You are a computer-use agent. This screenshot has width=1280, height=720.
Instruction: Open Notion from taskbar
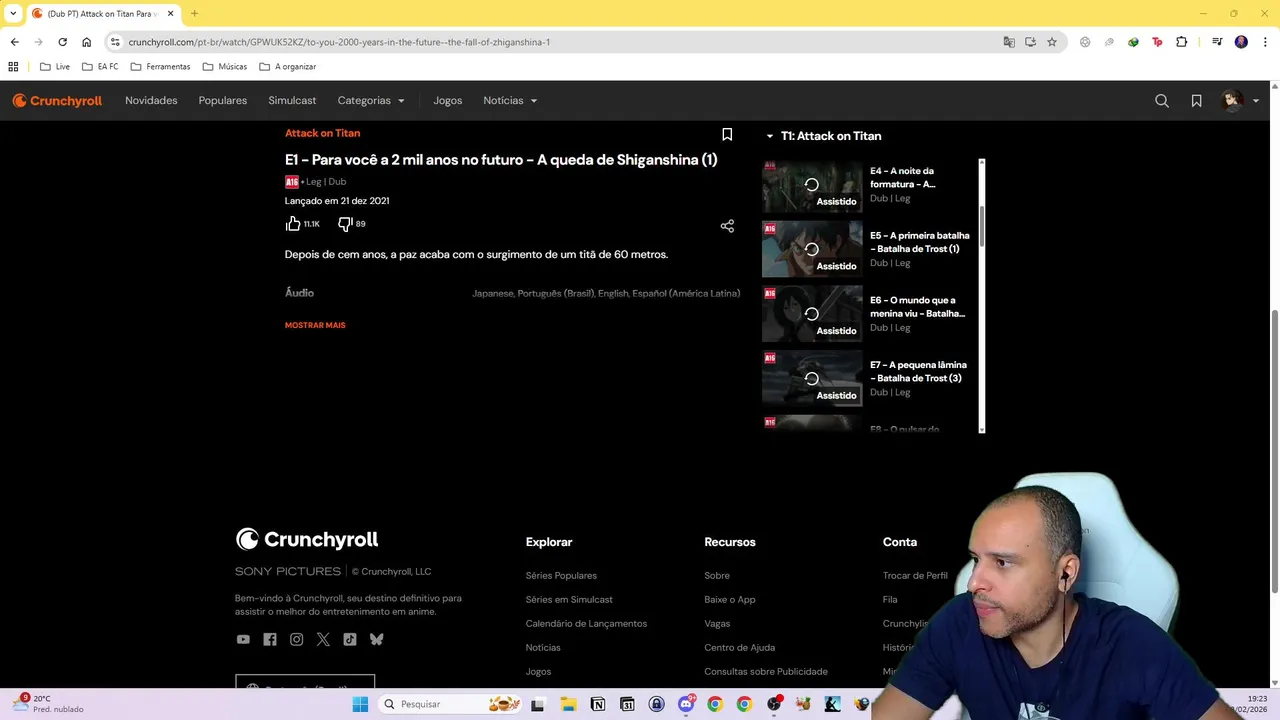click(x=598, y=704)
